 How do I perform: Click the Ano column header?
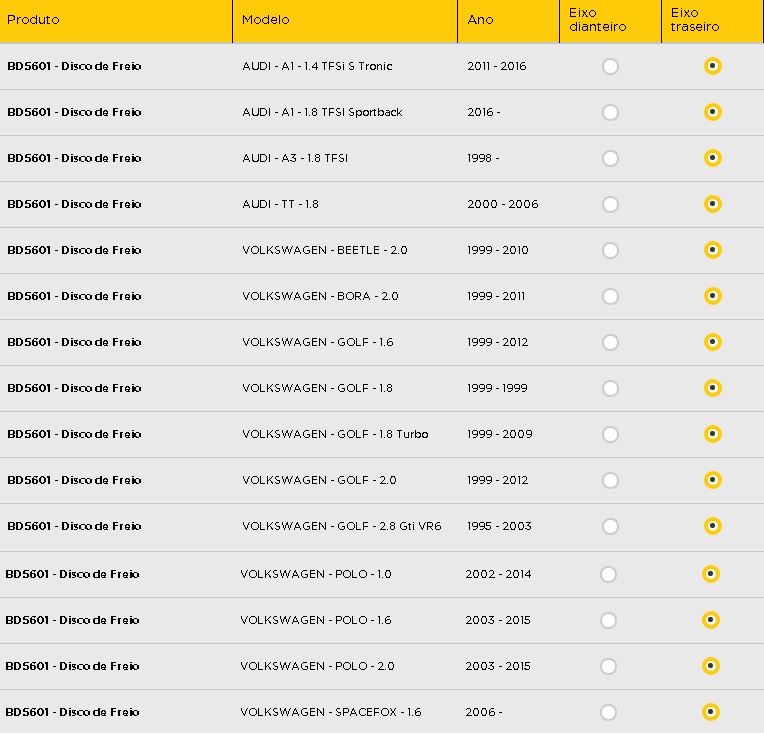[x=508, y=21]
